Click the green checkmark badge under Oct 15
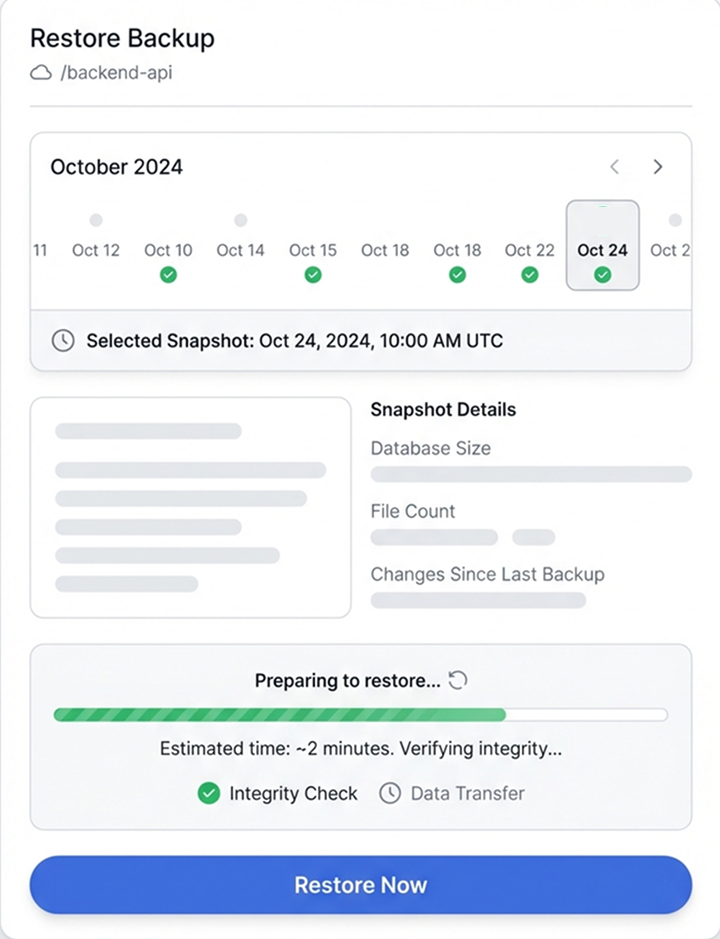The width and height of the screenshot is (720, 939). pos(312,273)
